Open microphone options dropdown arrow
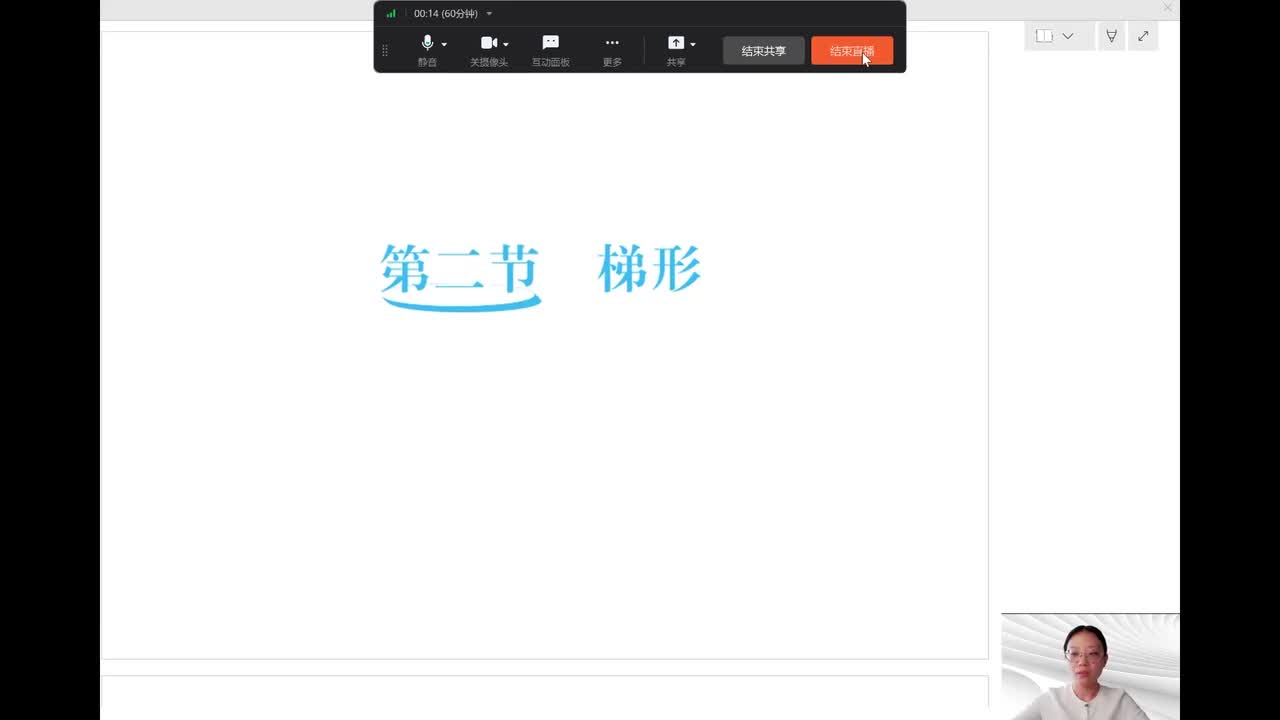 click(444, 45)
